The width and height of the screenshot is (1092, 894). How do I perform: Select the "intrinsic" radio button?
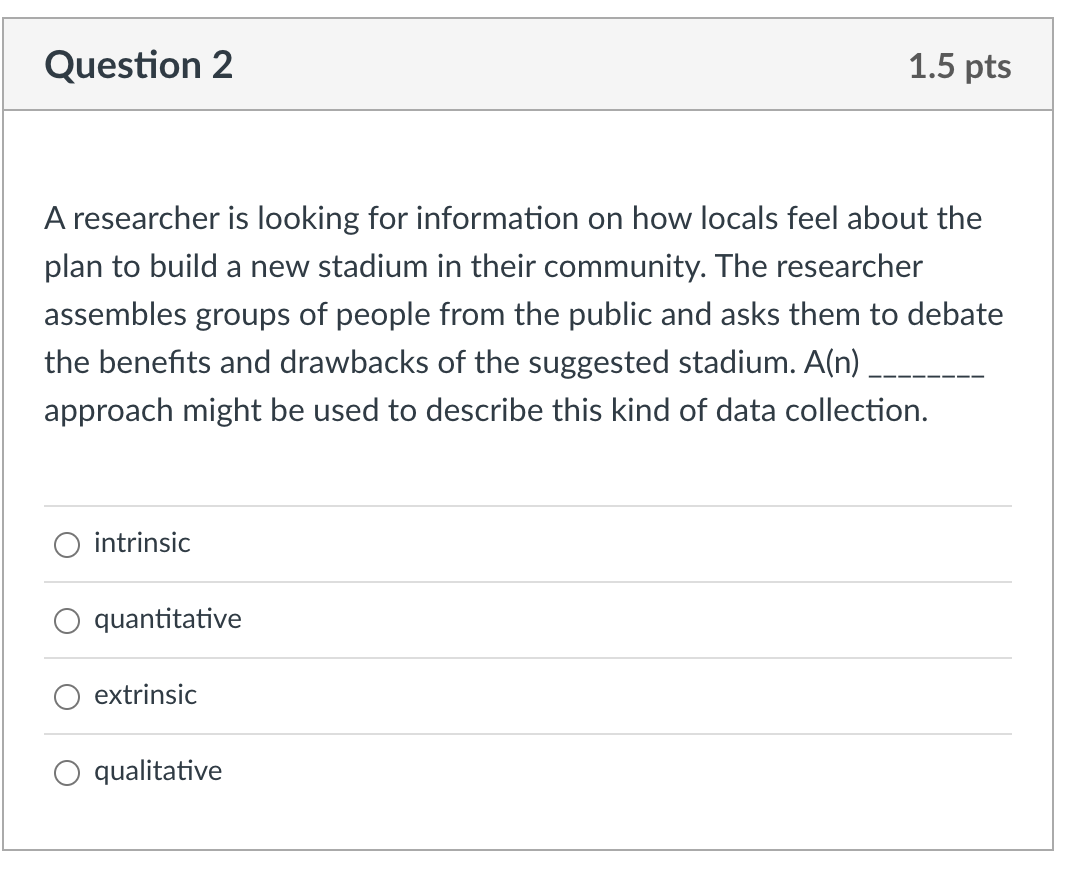(67, 544)
